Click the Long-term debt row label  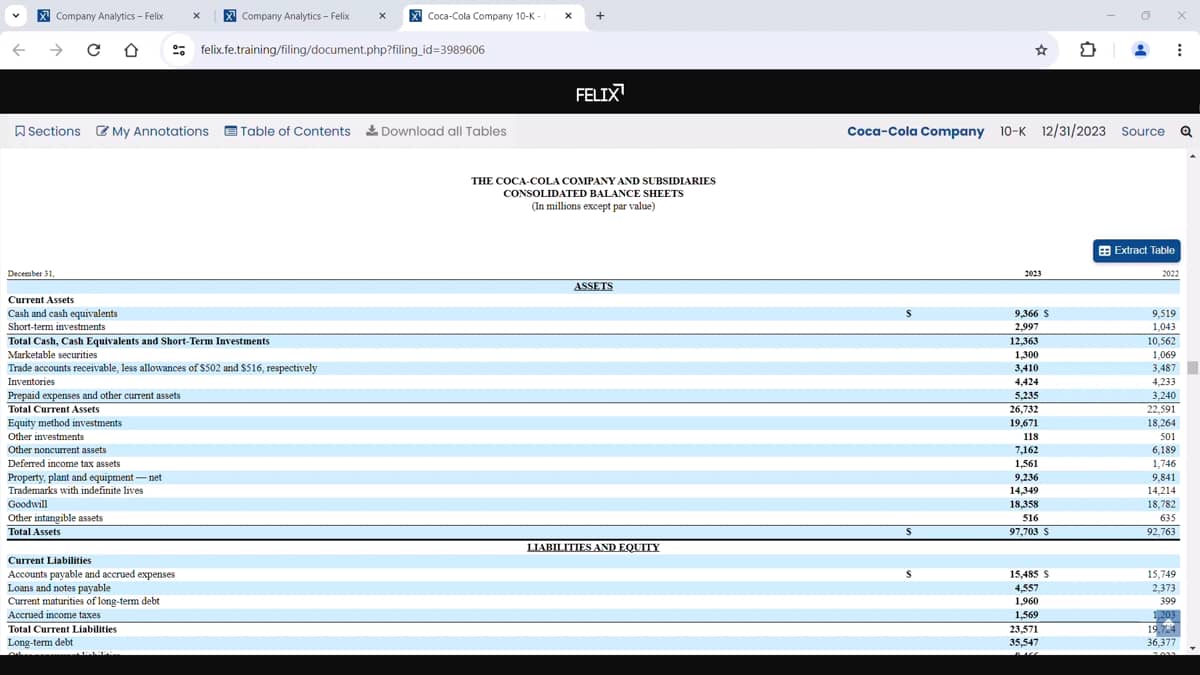[x=40, y=642]
